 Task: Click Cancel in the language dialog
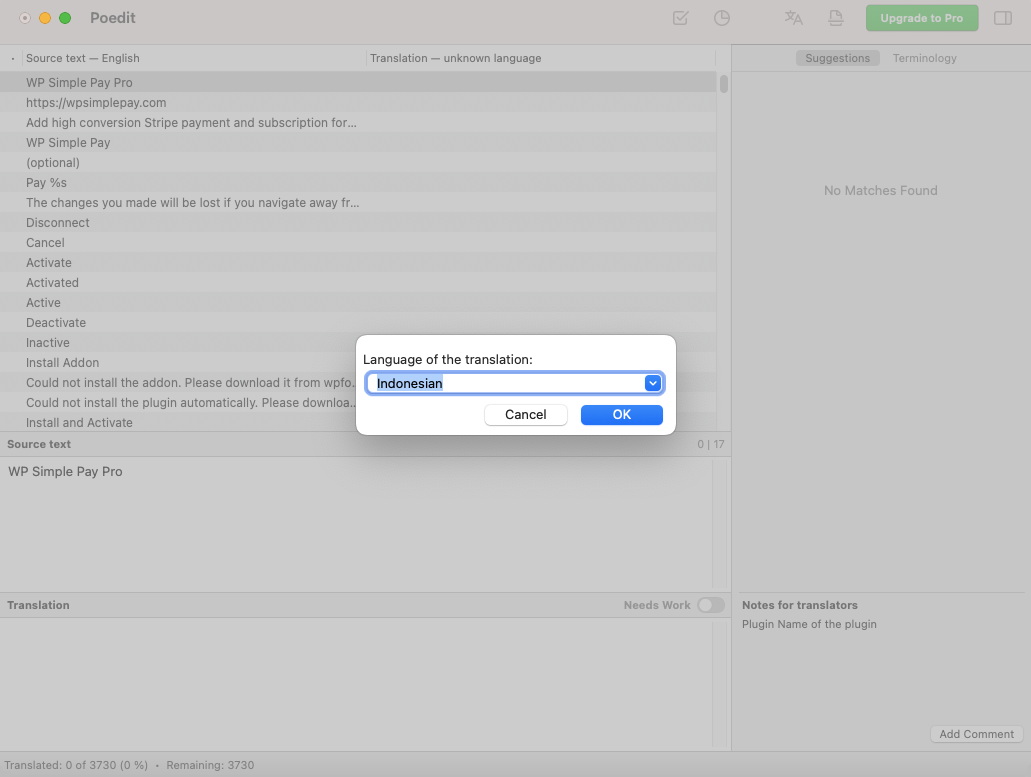click(525, 414)
